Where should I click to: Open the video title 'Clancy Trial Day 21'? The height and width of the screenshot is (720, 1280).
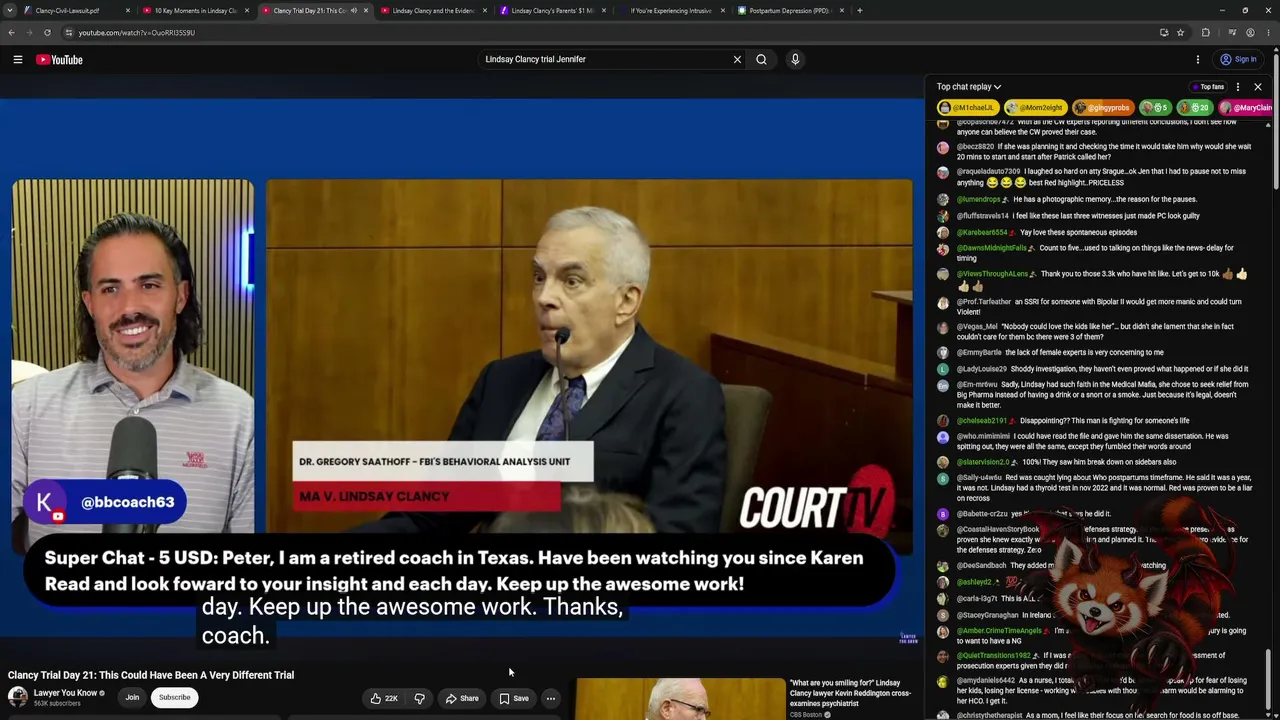[x=151, y=675]
